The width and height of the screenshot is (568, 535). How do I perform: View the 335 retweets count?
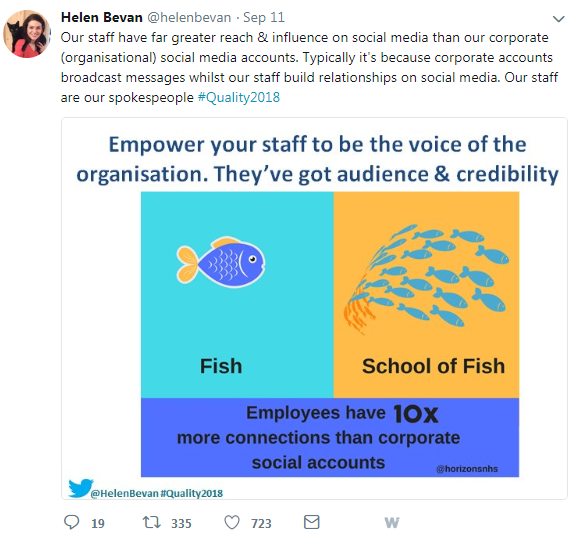point(181,523)
